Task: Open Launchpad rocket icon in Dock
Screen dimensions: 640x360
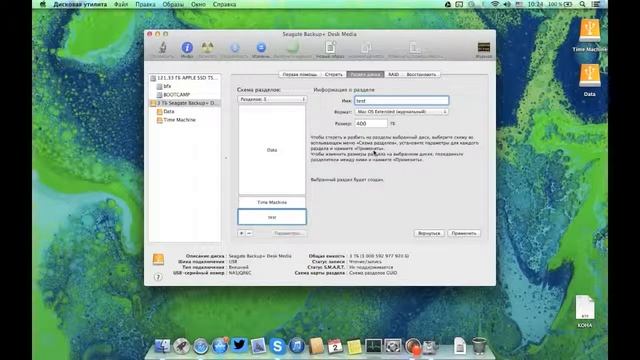Action: [x=182, y=346]
